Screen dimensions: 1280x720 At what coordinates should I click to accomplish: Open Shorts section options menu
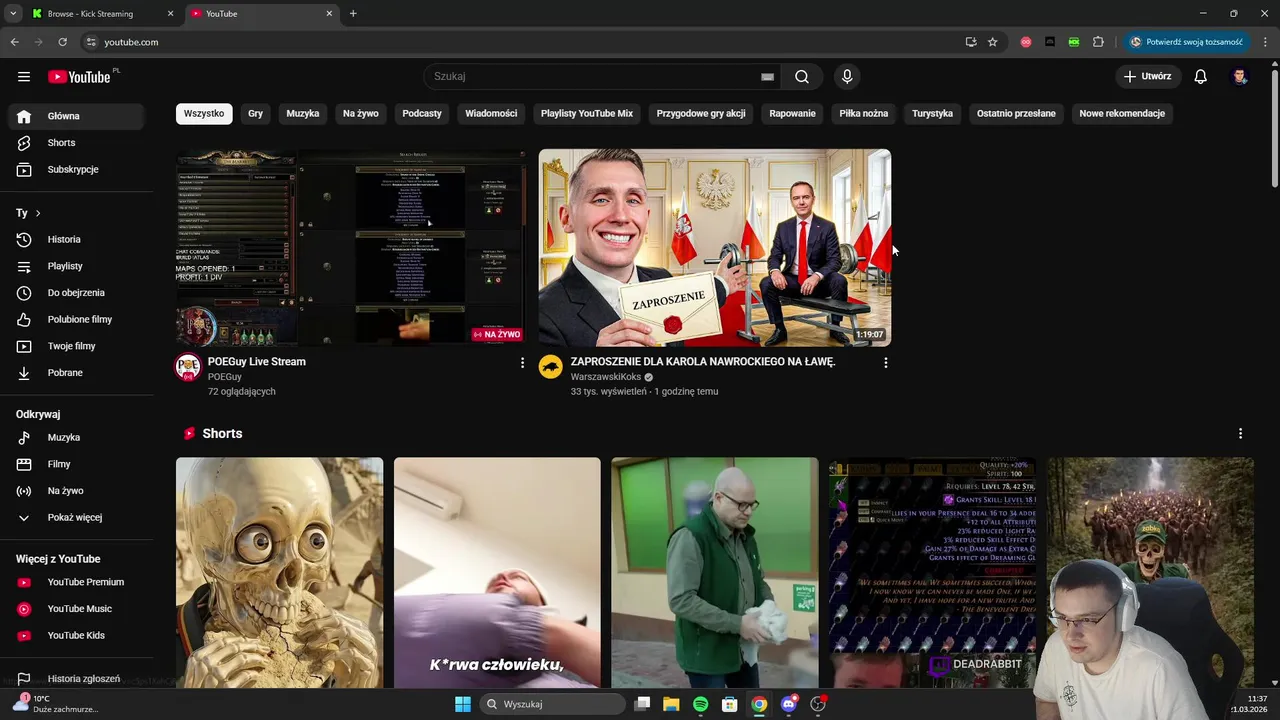click(1240, 434)
